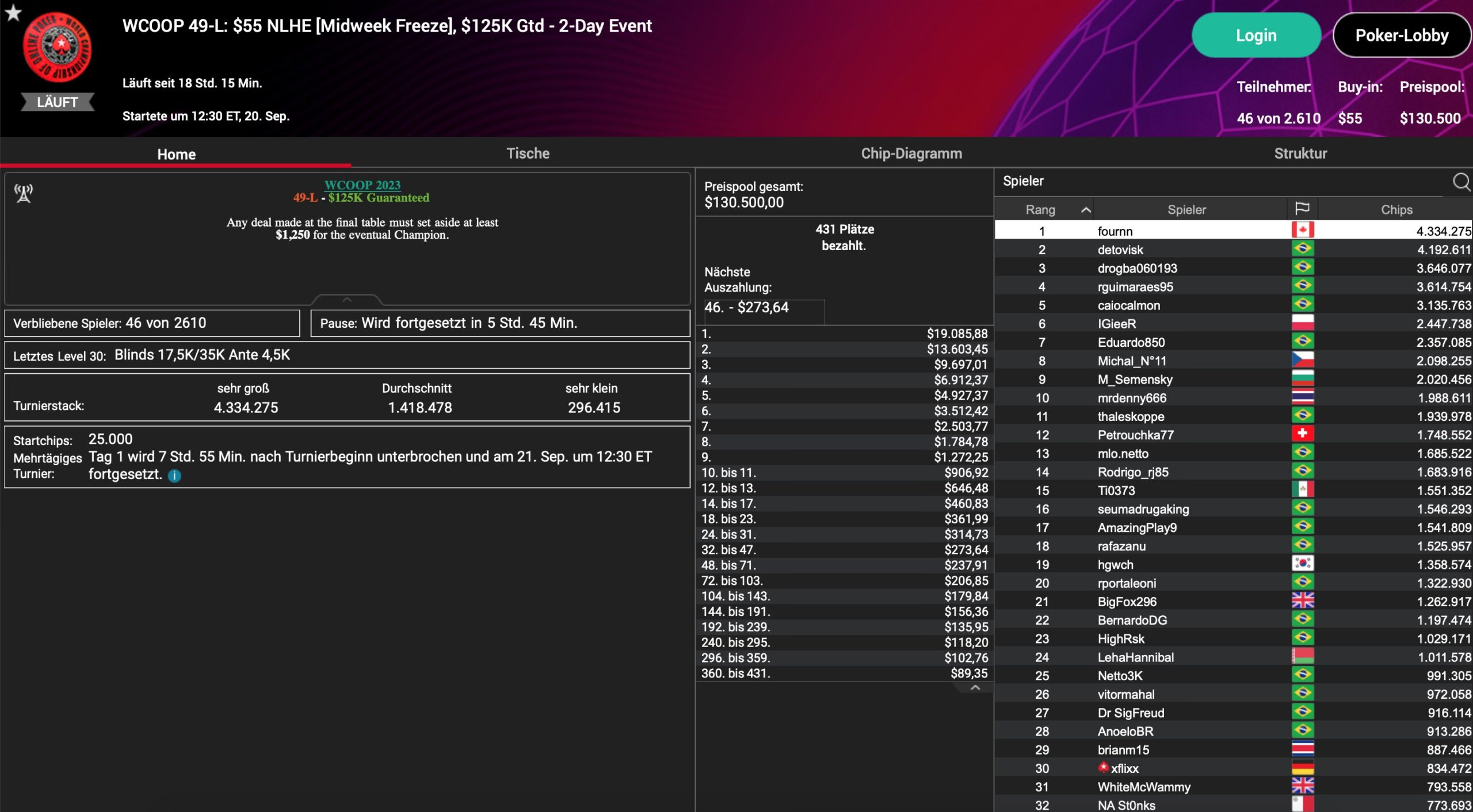Select player detovisk in the list
Image resolution: width=1473 pixels, height=812 pixels.
tap(1120, 250)
